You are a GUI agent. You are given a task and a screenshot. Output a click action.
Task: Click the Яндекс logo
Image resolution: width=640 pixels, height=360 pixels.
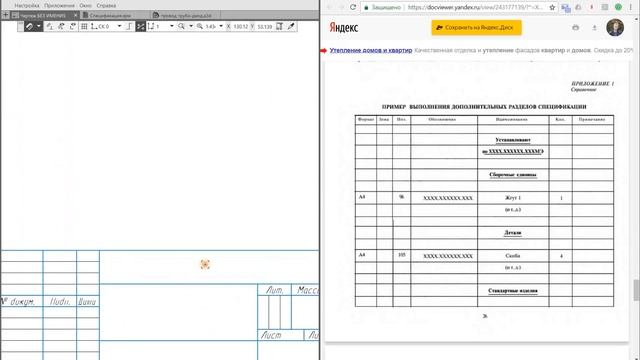(344, 27)
